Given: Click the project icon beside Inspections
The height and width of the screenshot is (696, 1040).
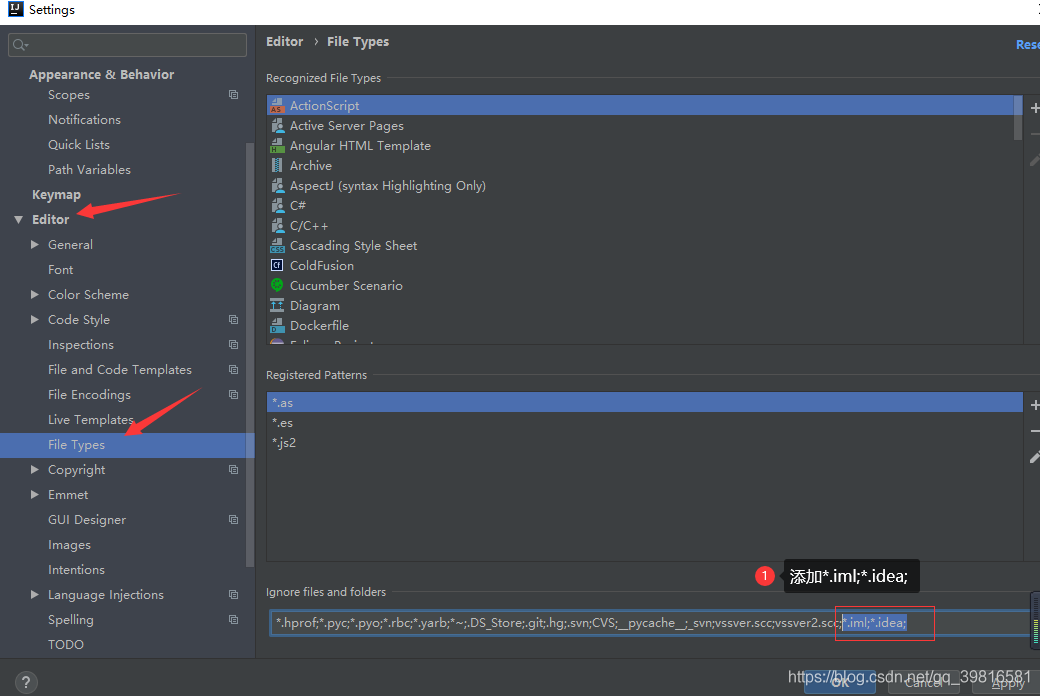Looking at the screenshot, I should point(233,344).
